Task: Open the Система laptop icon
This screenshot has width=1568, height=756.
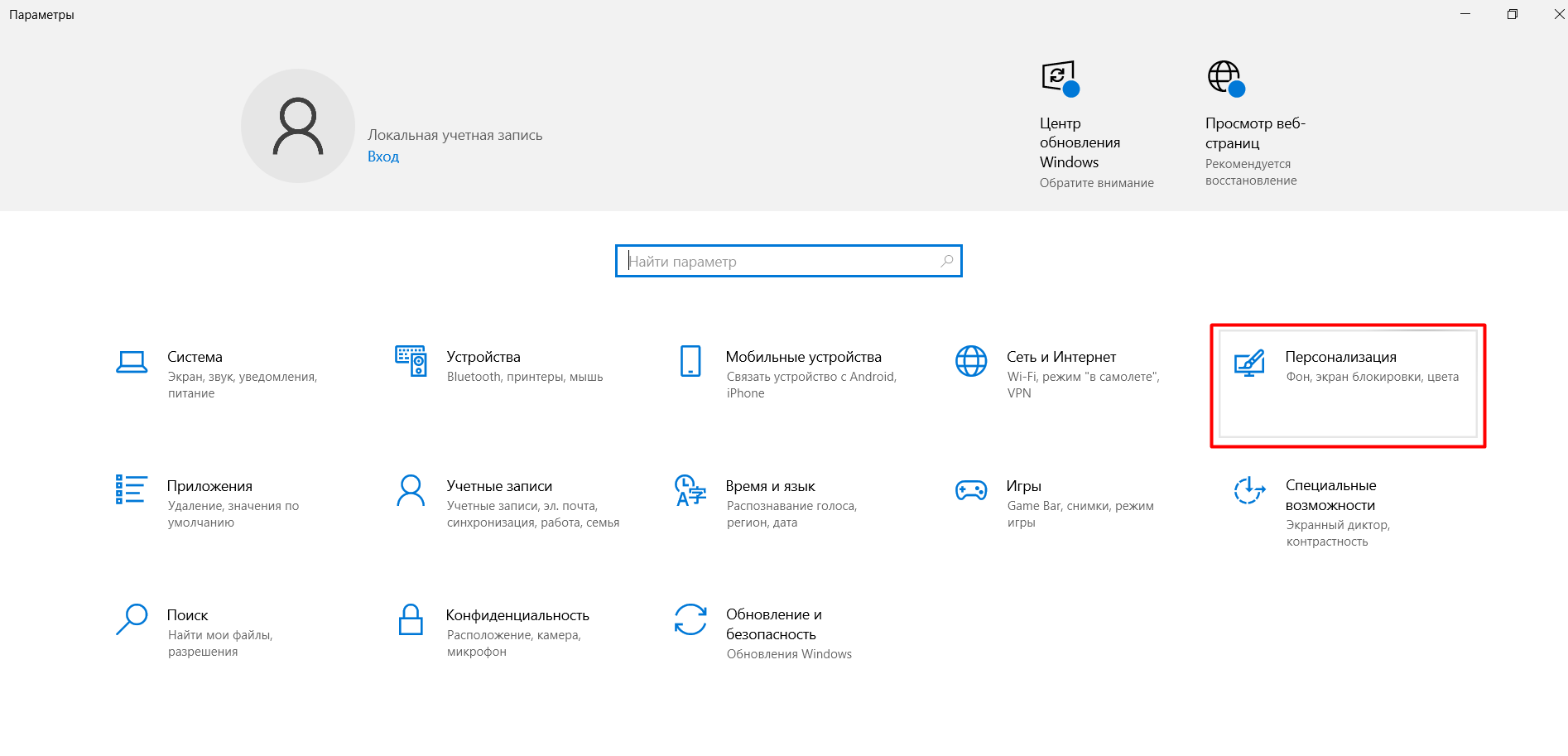Action: (x=132, y=362)
